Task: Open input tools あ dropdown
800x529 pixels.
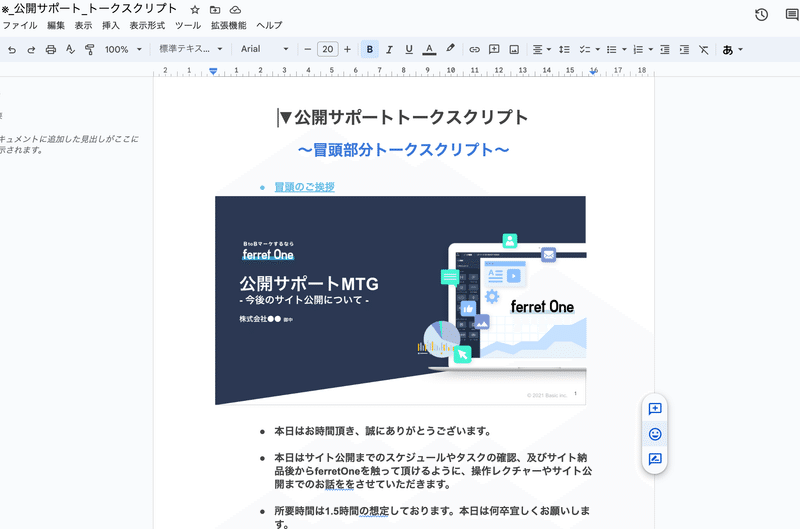Action: [x=733, y=49]
